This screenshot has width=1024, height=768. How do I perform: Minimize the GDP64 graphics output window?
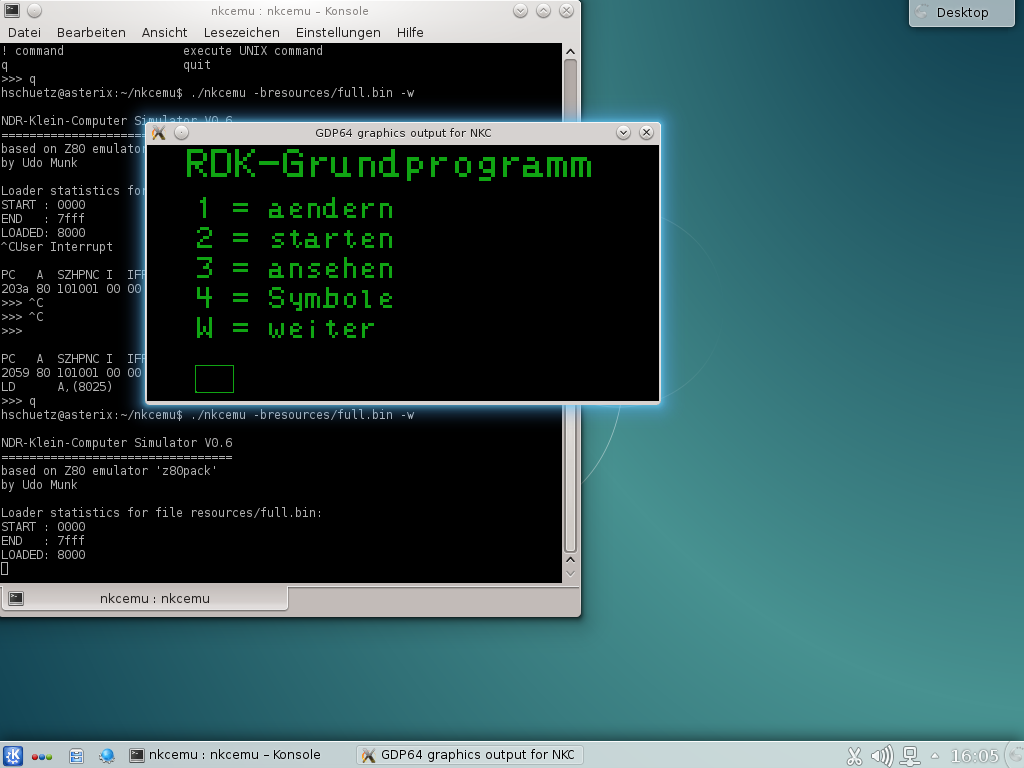point(623,133)
